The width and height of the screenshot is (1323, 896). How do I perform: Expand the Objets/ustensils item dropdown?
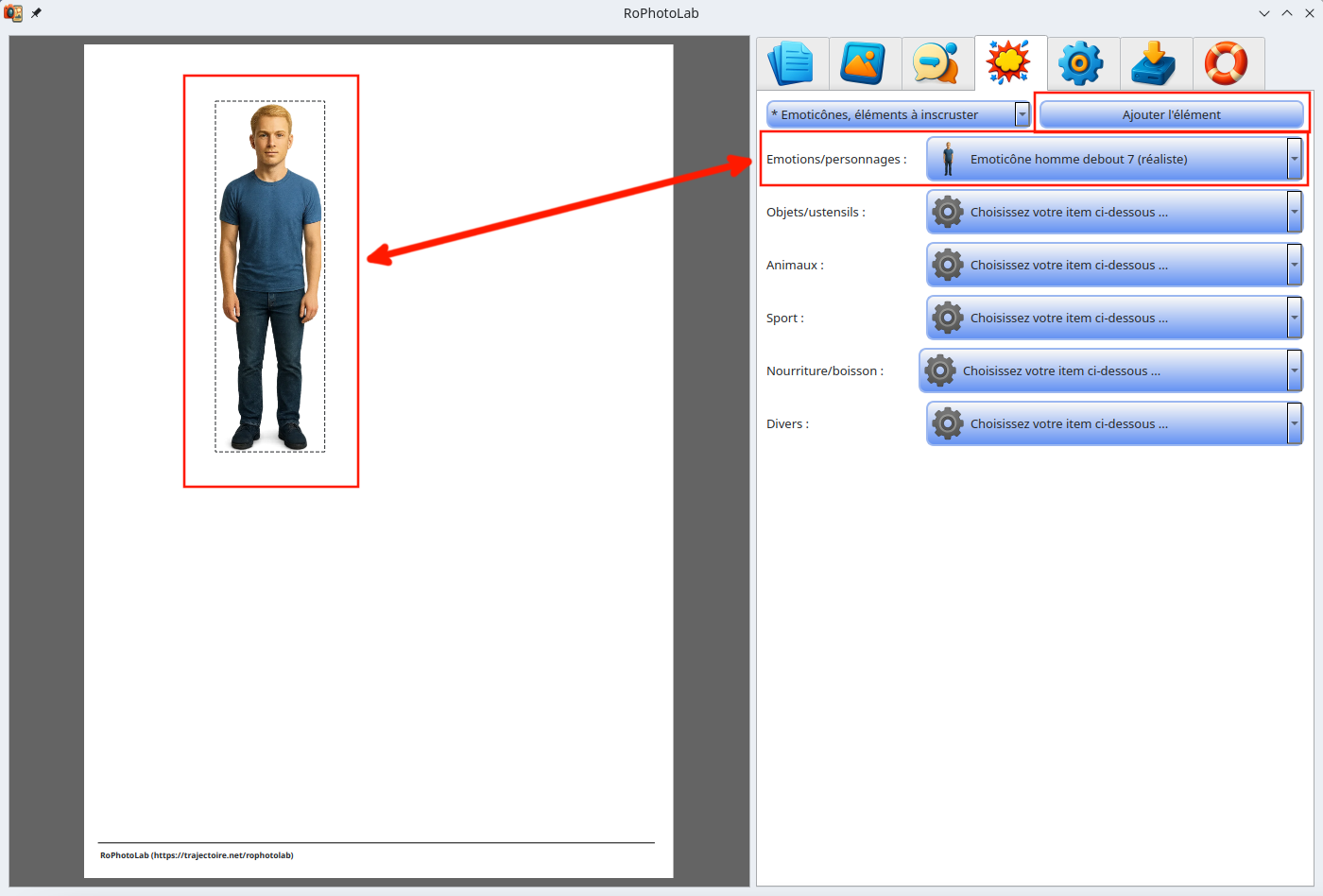(1113, 212)
